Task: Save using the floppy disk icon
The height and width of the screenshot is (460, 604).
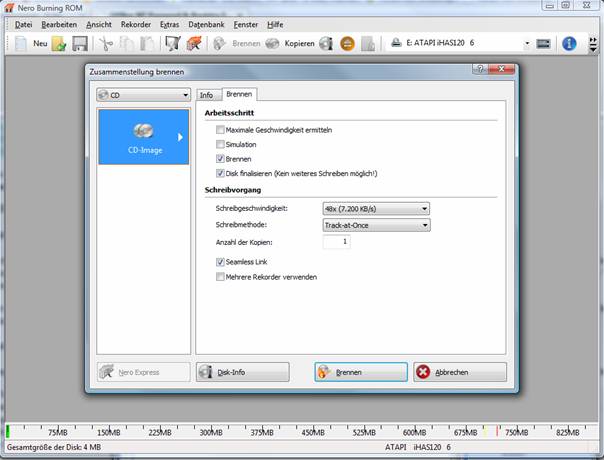Action: [80, 44]
